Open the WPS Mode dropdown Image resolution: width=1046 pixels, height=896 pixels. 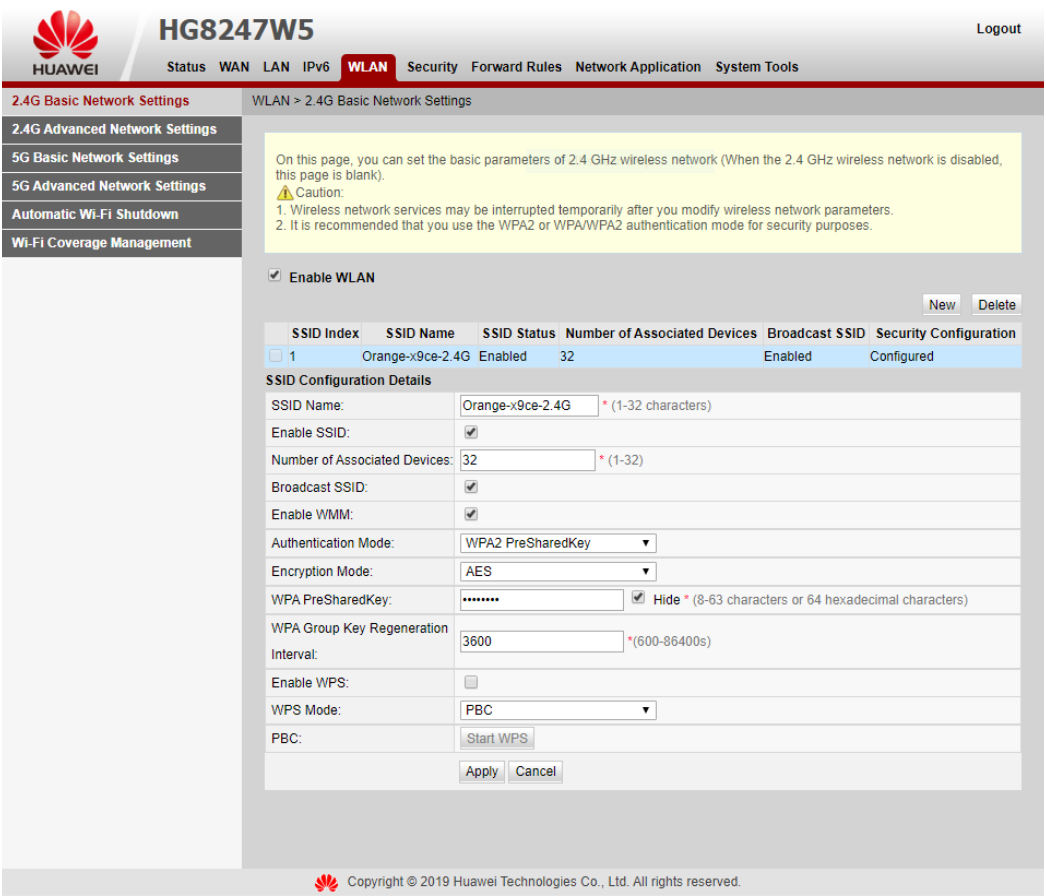click(558, 710)
